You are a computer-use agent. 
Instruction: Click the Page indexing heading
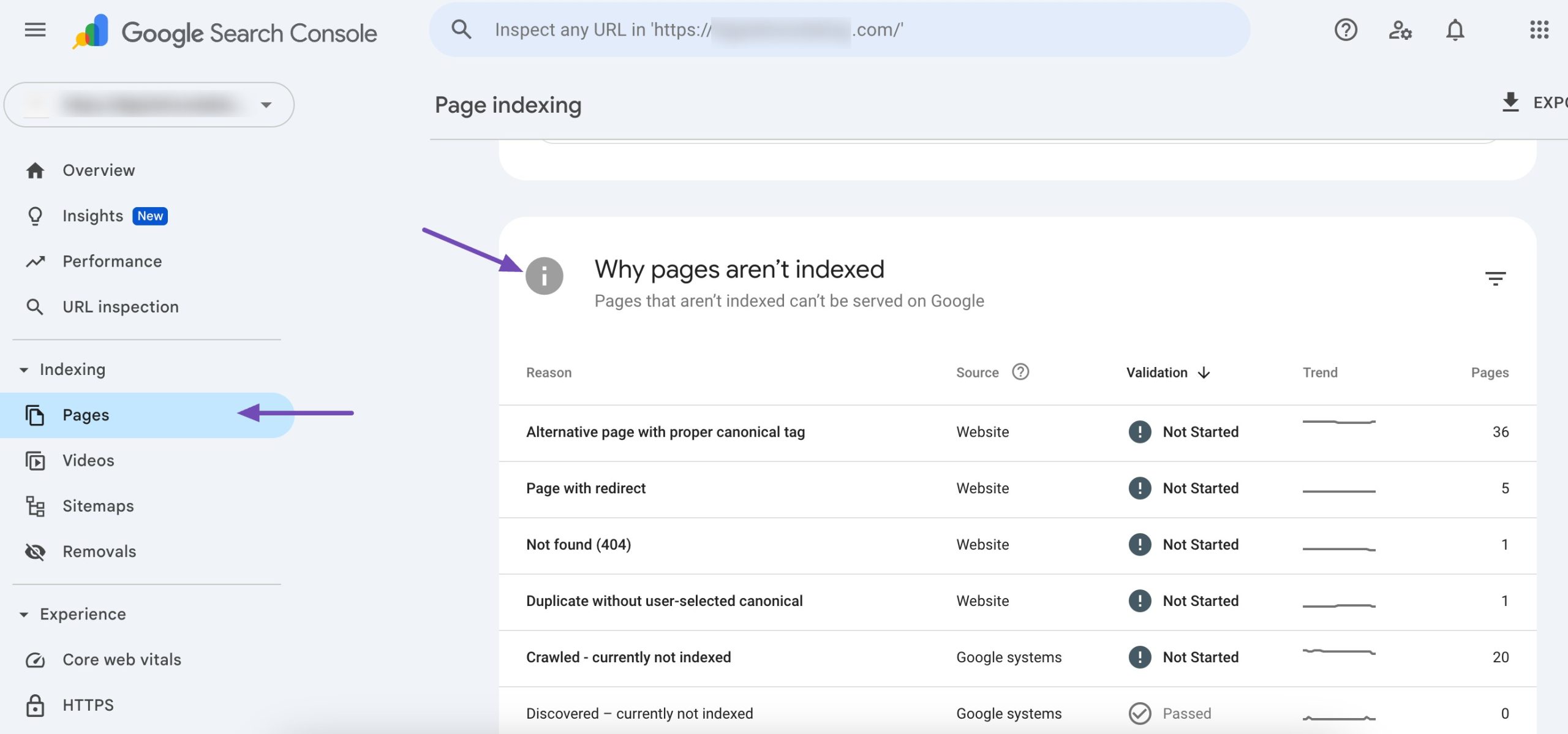click(x=508, y=105)
